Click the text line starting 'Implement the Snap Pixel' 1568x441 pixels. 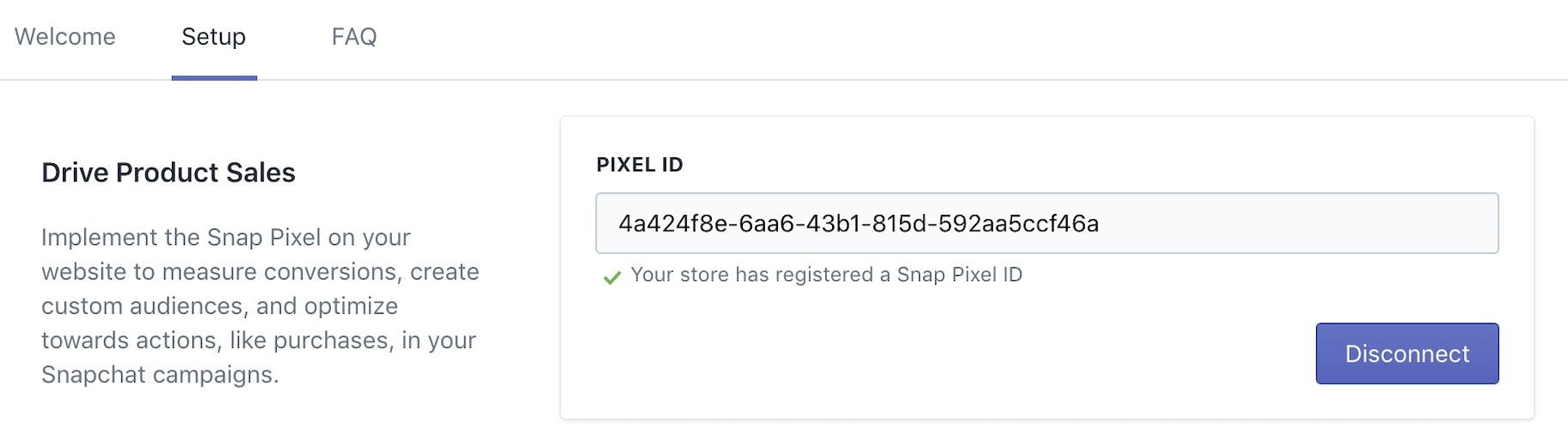coord(226,237)
